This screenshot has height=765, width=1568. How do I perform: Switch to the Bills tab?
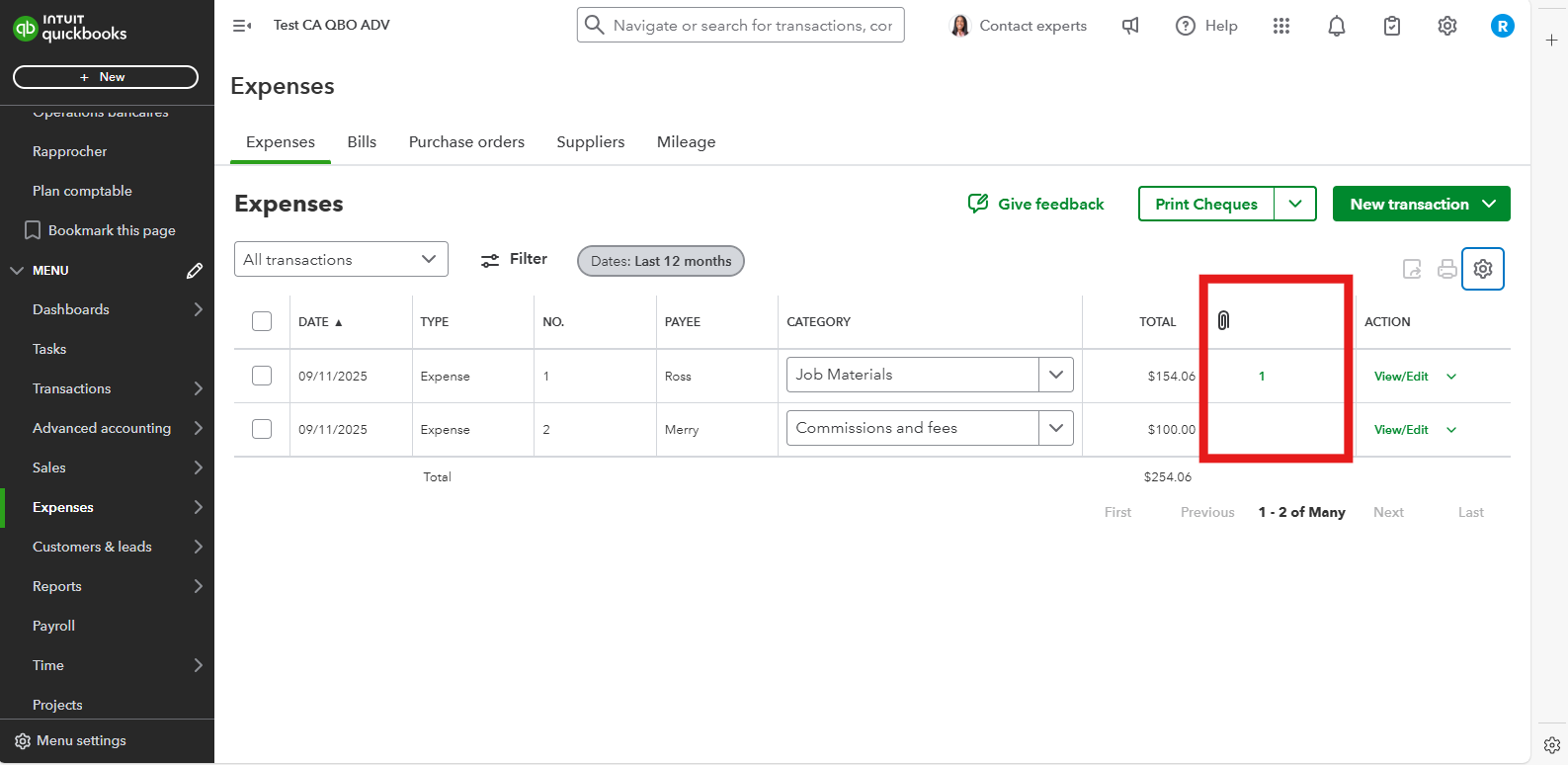coord(362,142)
